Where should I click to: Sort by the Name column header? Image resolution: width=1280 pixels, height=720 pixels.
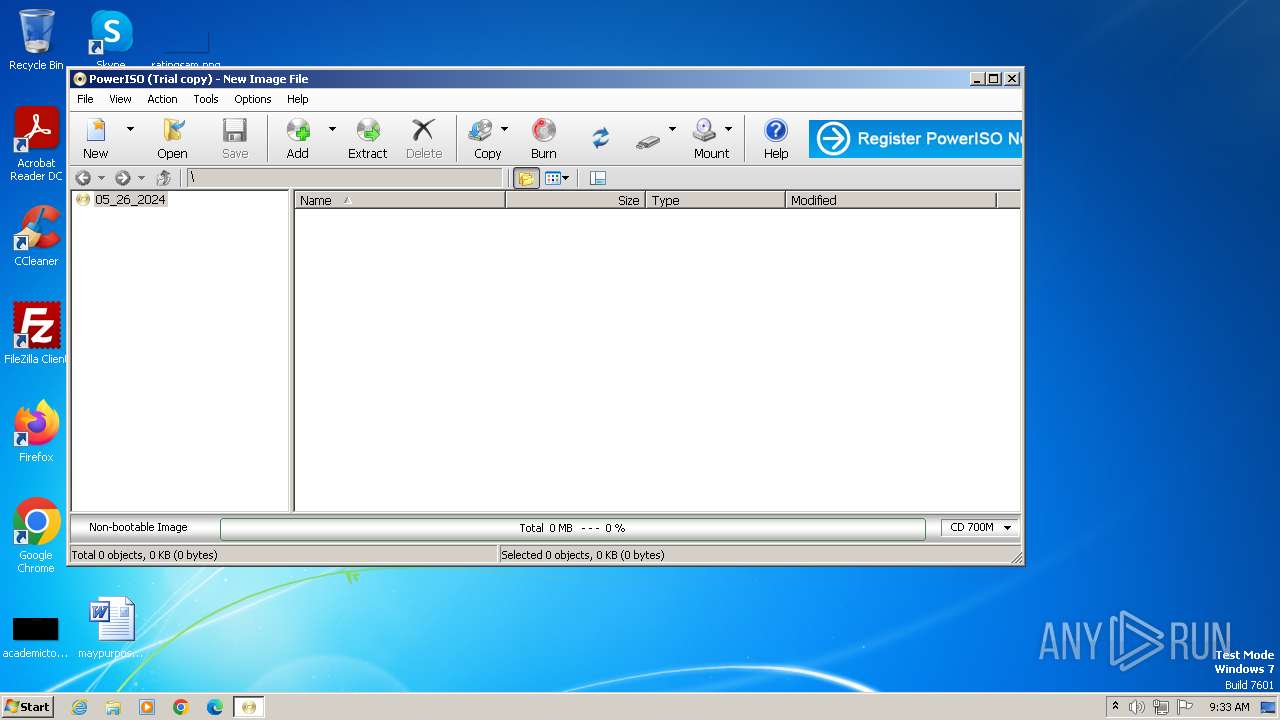click(400, 200)
